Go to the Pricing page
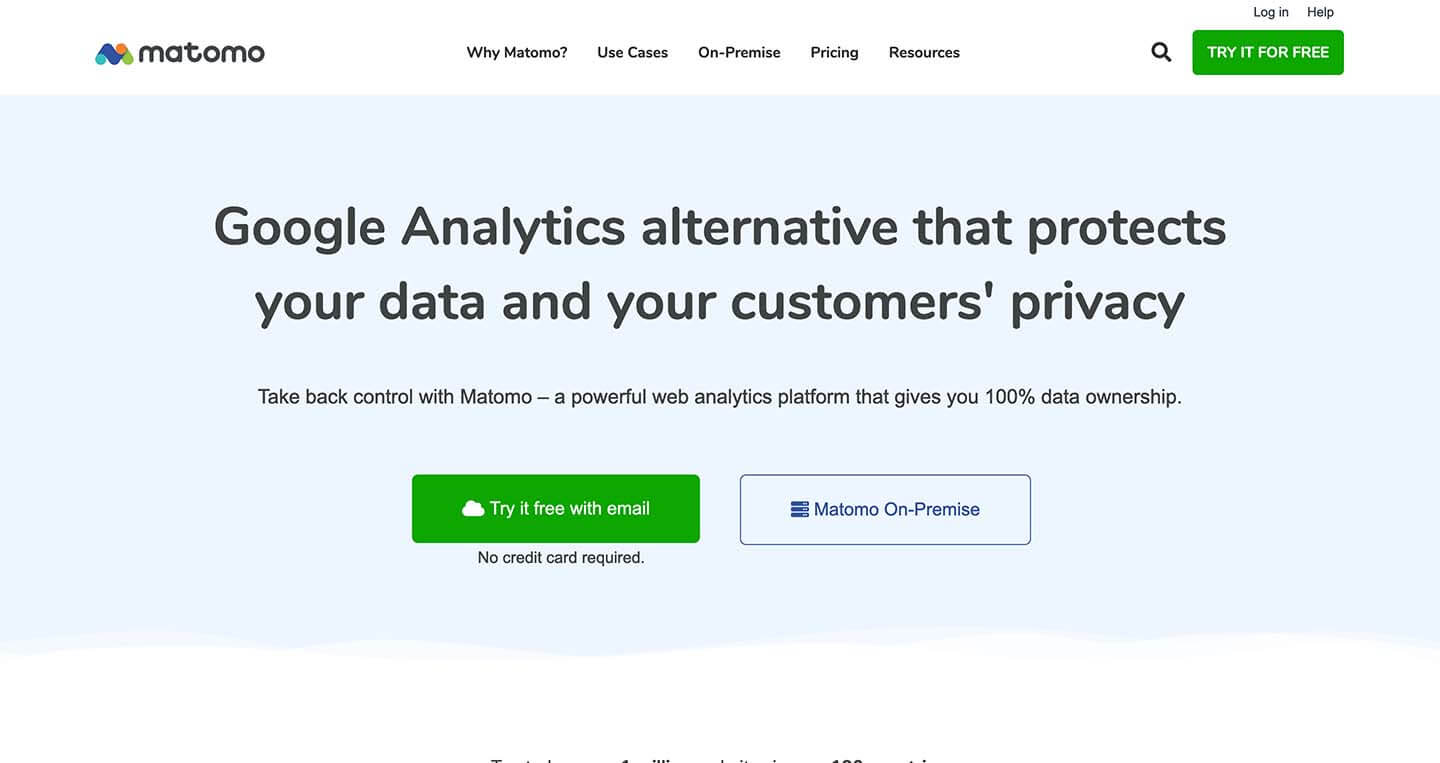The image size is (1440, 763). 834,52
